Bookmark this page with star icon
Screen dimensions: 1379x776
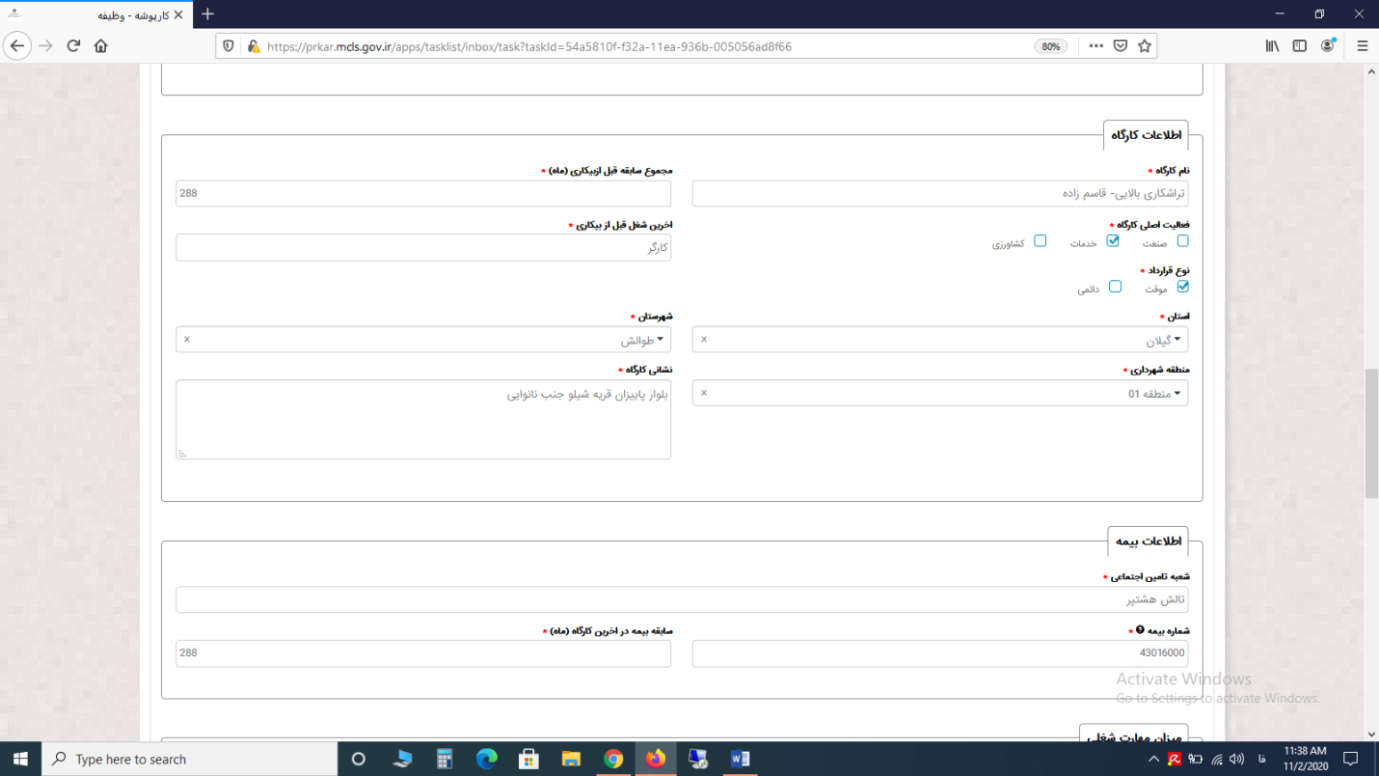click(x=1145, y=46)
